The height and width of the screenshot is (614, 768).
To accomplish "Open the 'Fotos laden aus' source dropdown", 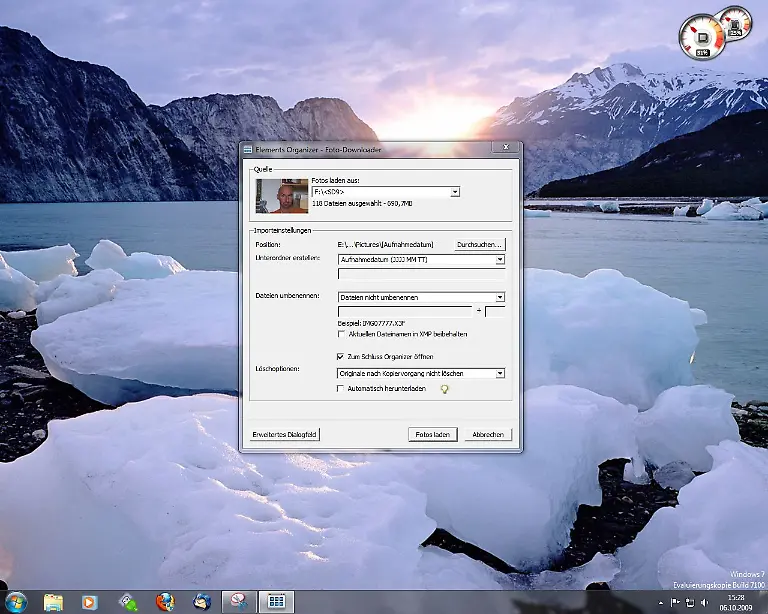I will coord(455,191).
